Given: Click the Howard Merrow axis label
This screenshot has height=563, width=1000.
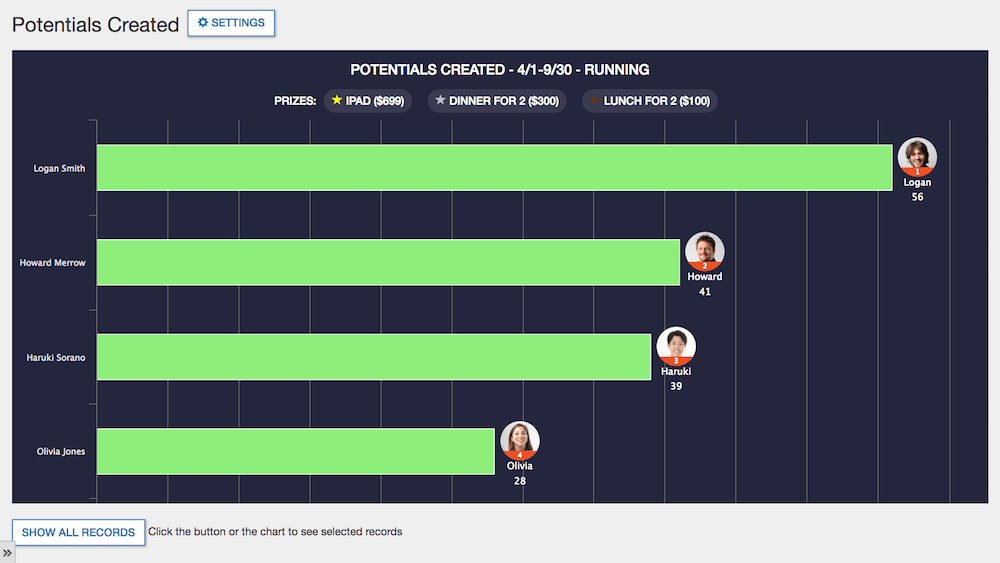Looking at the screenshot, I should [x=53, y=263].
